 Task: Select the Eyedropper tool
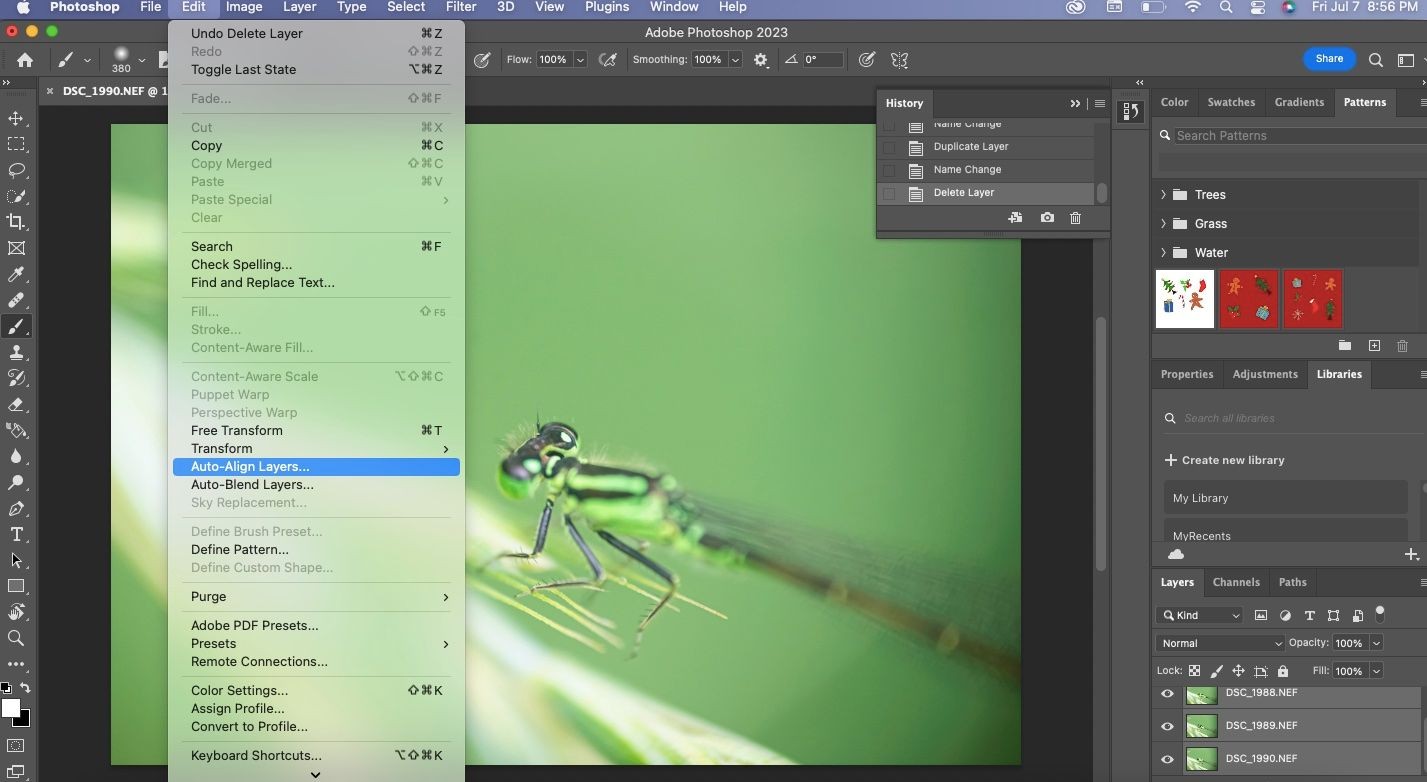[x=16, y=274]
